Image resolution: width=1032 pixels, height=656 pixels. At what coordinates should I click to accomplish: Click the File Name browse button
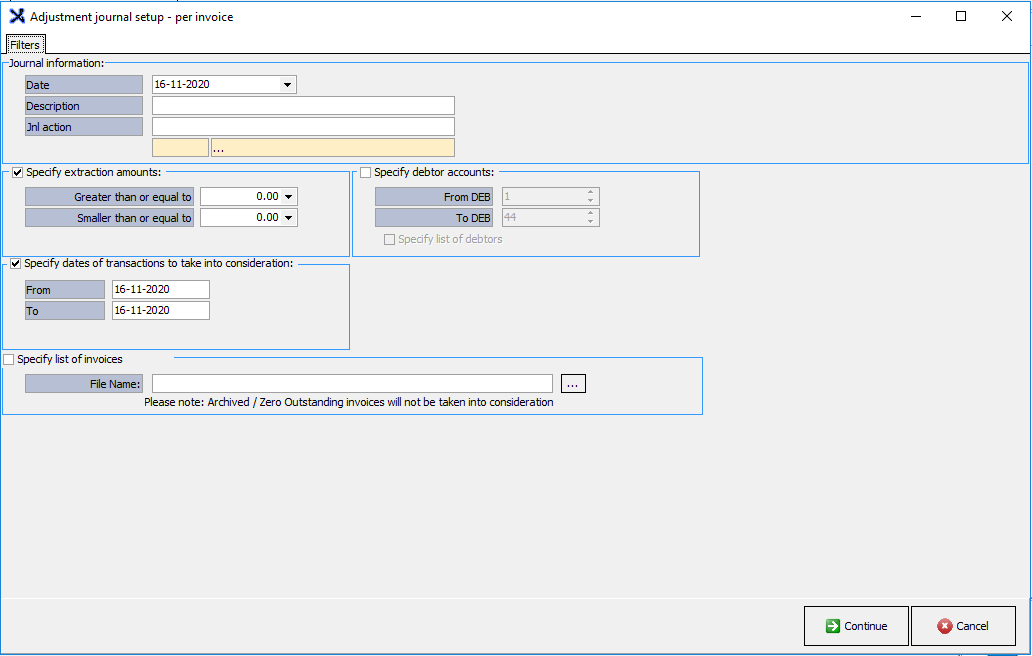click(x=573, y=384)
